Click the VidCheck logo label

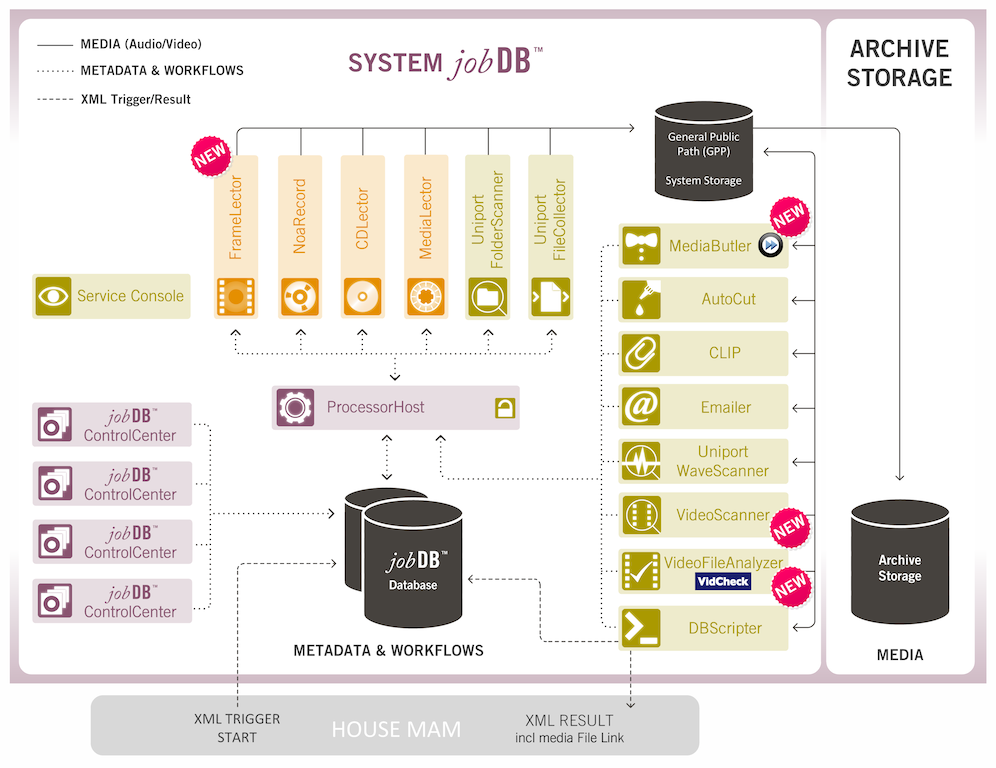[x=723, y=582]
